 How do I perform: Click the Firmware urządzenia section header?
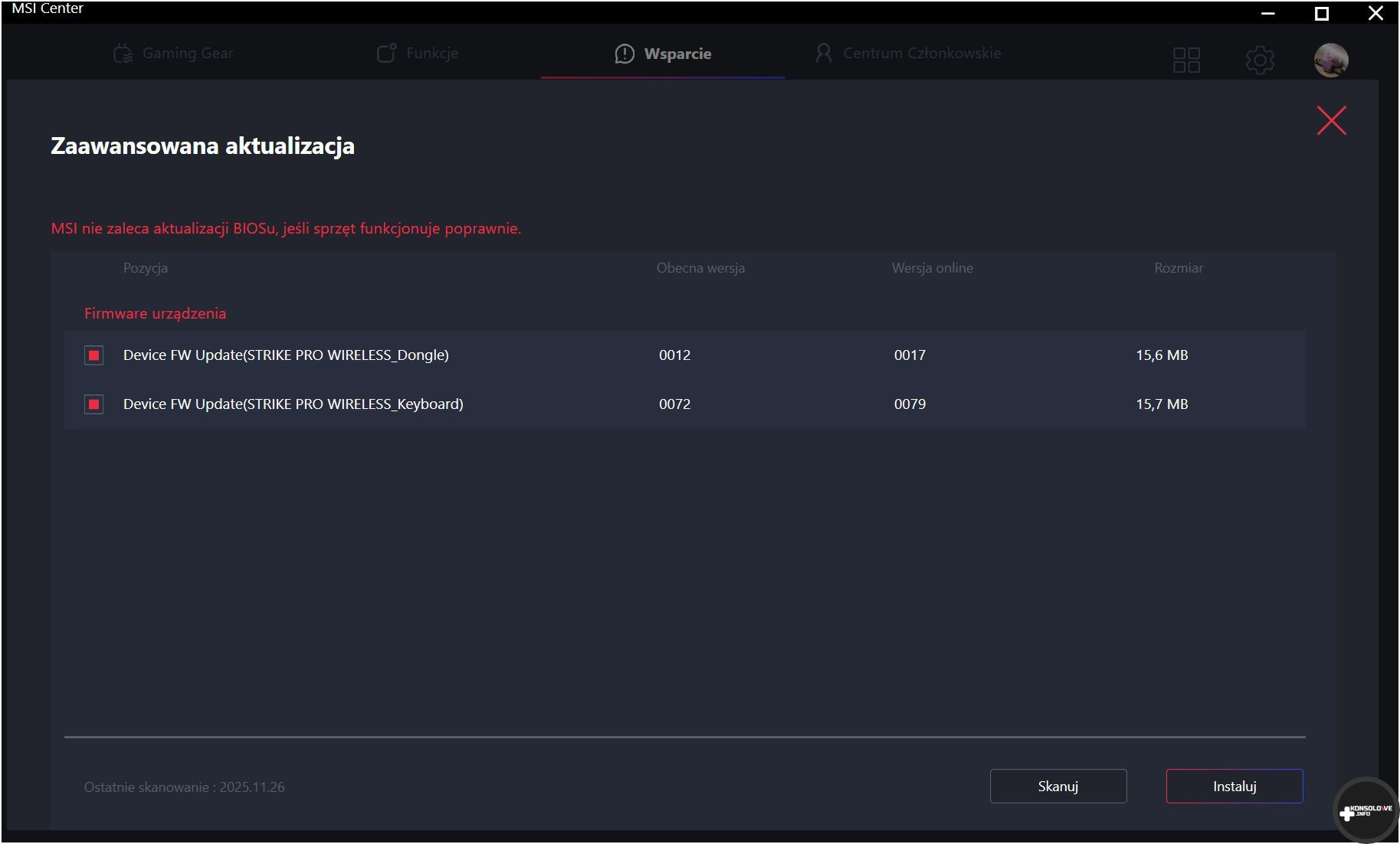[x=155, y=313]
